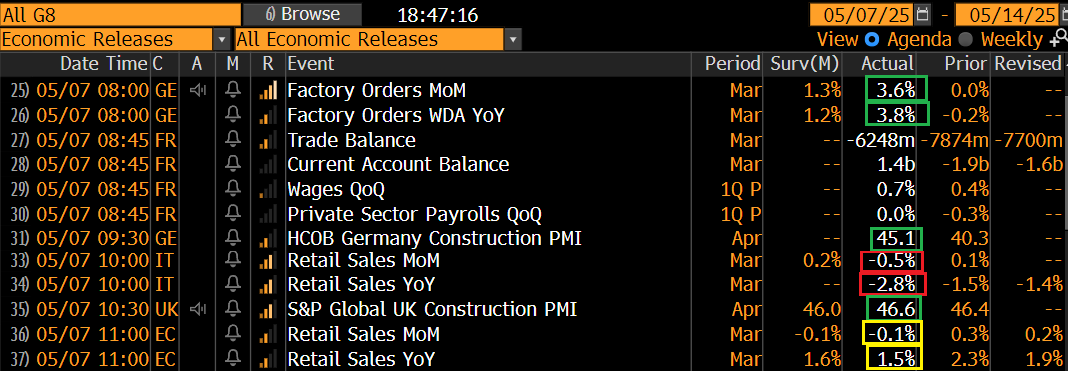The width and height of the screenshot is (1068, 371).
Task: Toggle the alert bell for Current Account Balance
Action: pyautogui.click(x=234, y=164)
